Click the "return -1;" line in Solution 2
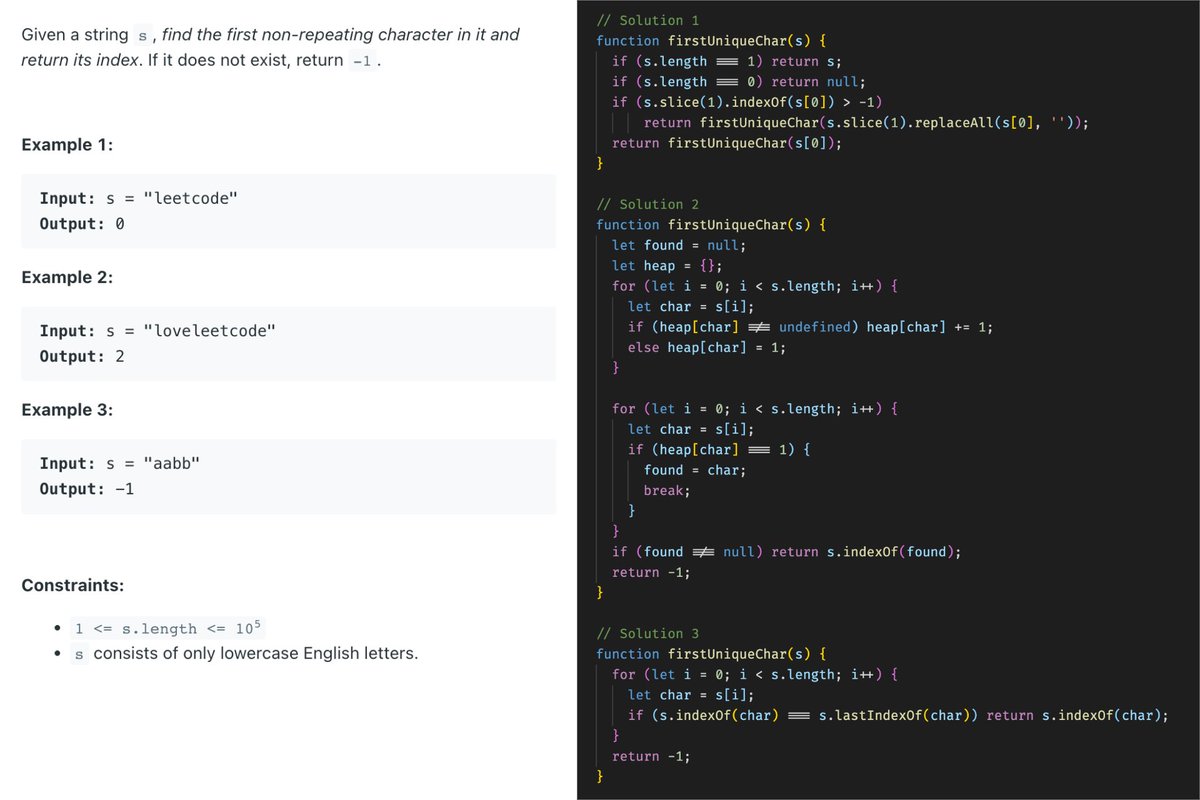This screenshot has height=800, width=1200. (651, 572)
